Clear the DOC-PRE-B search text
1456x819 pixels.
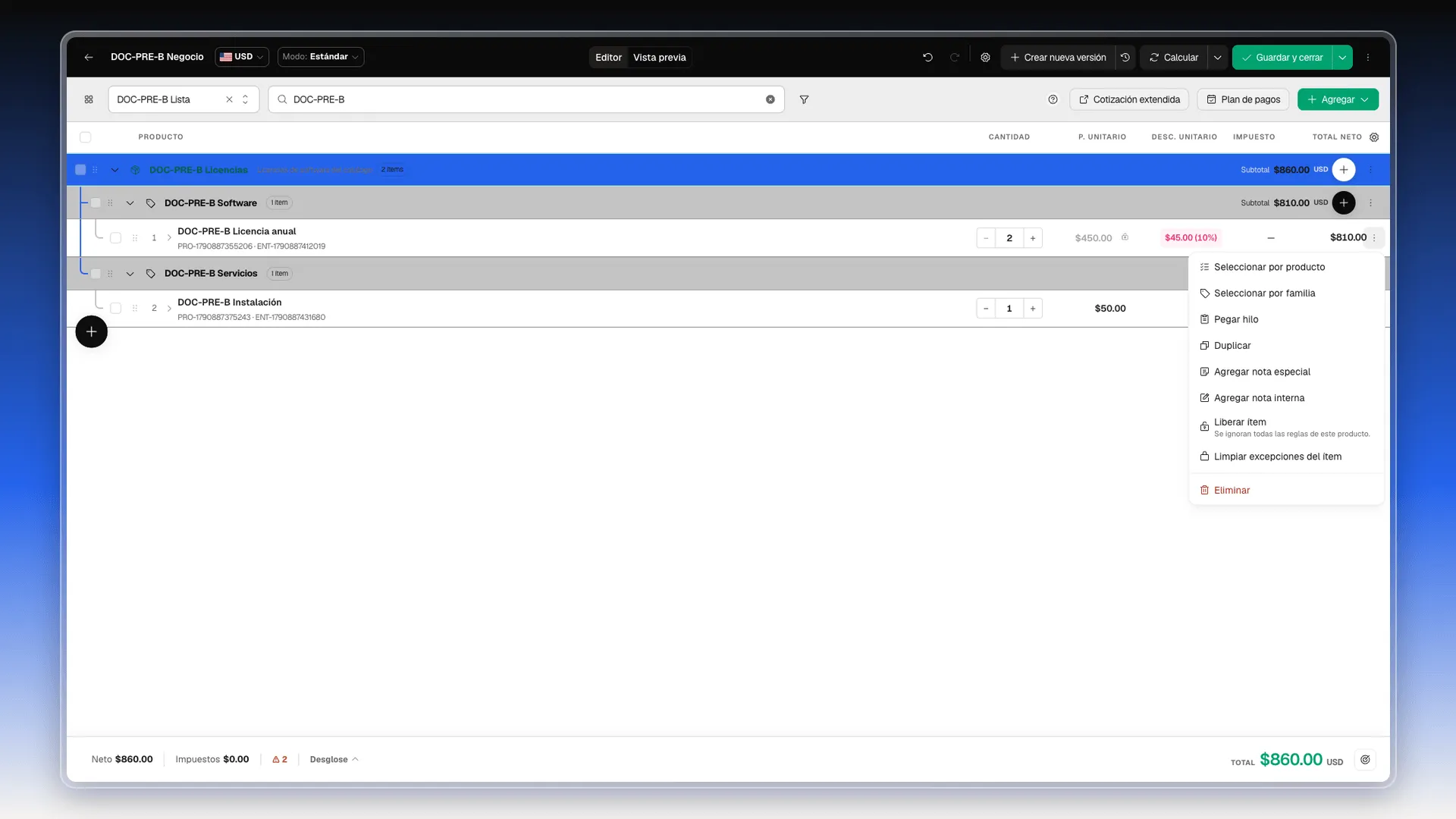[770, 99]
